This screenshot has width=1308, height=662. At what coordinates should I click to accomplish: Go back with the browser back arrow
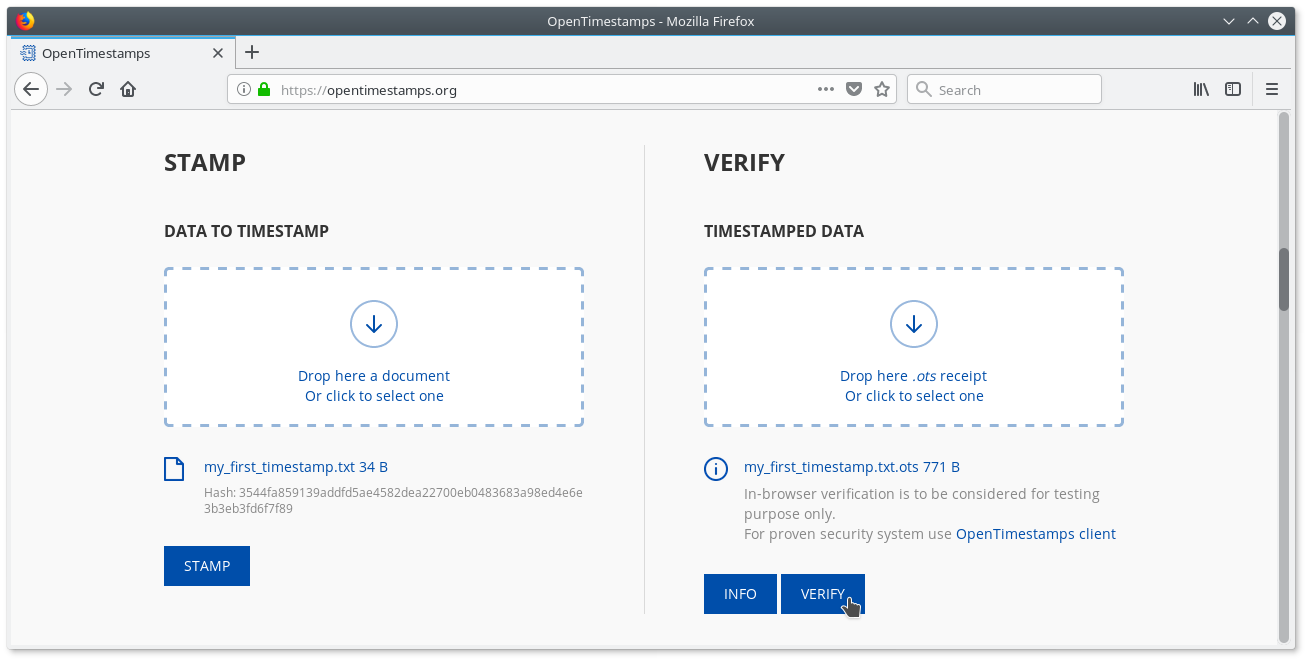(31, 89)
